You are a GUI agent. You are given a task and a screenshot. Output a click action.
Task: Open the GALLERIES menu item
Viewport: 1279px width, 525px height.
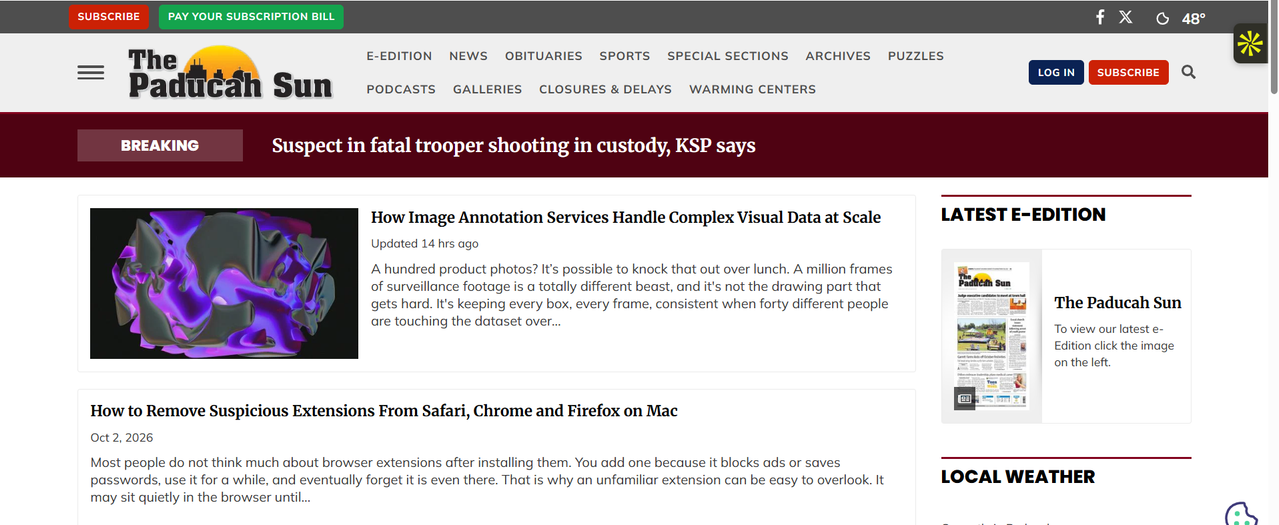coord(487,89)
